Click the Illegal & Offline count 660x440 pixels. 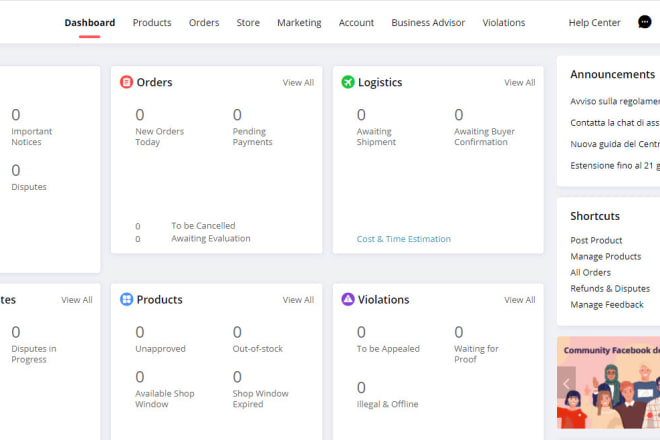[361, 387]
